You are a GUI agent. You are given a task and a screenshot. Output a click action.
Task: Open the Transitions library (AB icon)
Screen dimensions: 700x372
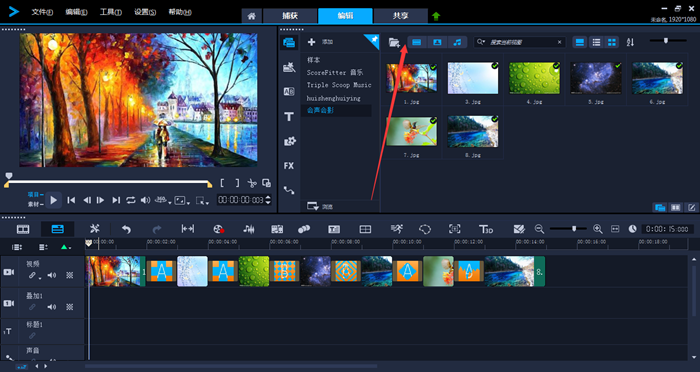289,92
